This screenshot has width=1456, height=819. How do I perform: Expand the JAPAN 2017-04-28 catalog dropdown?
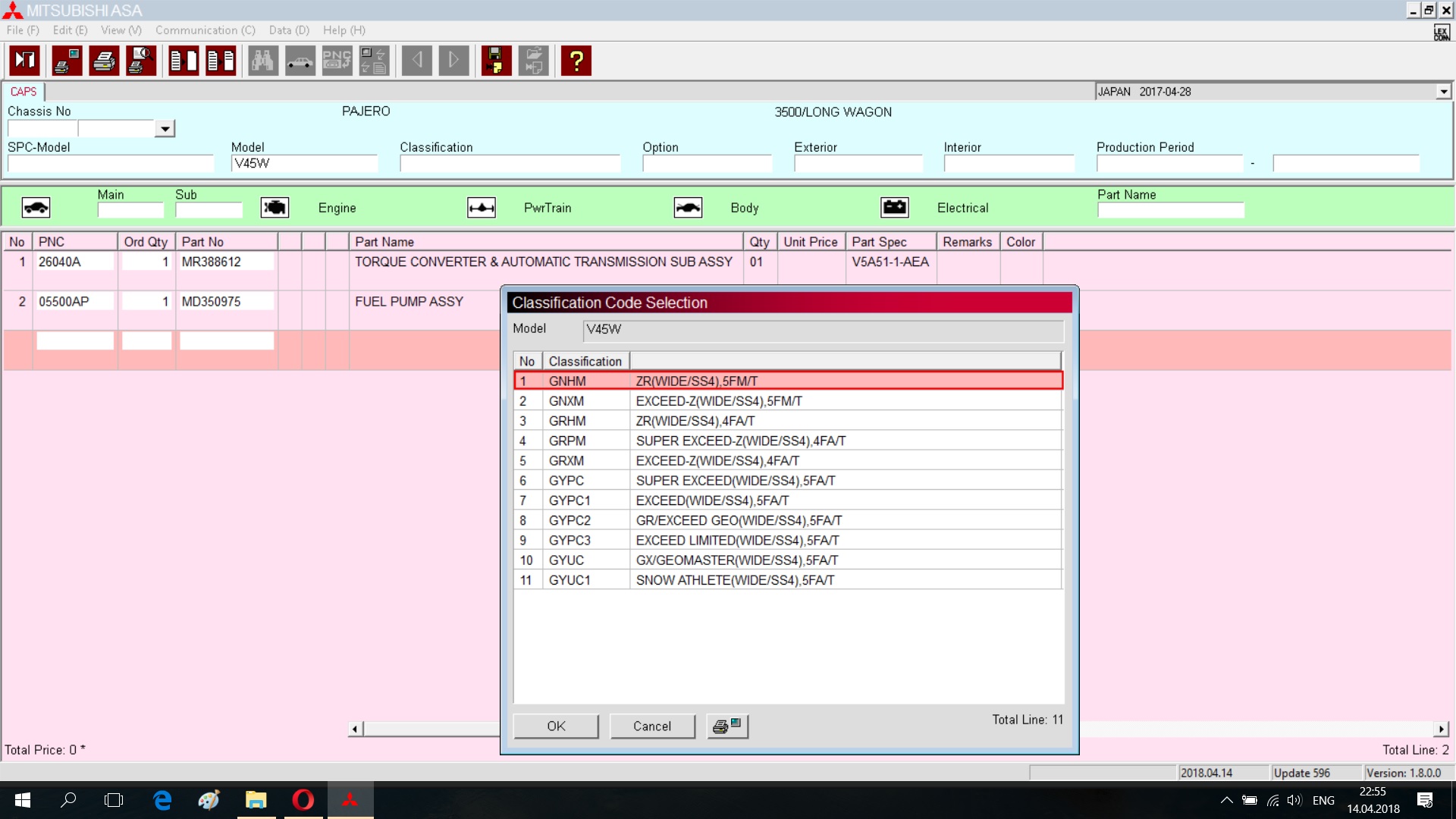click(x=1443, y=92)
